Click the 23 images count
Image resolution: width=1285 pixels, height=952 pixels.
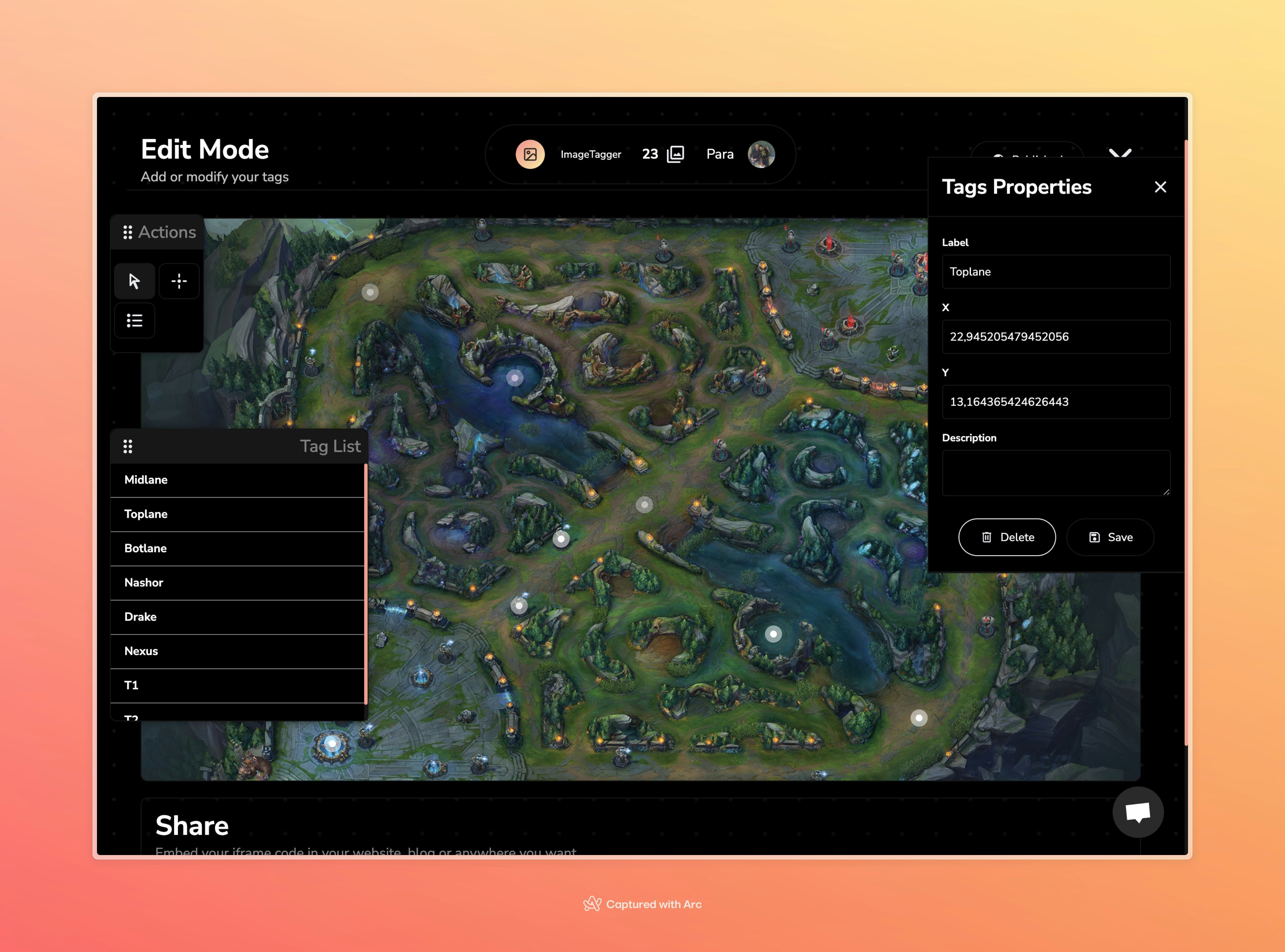coord(650,155)
